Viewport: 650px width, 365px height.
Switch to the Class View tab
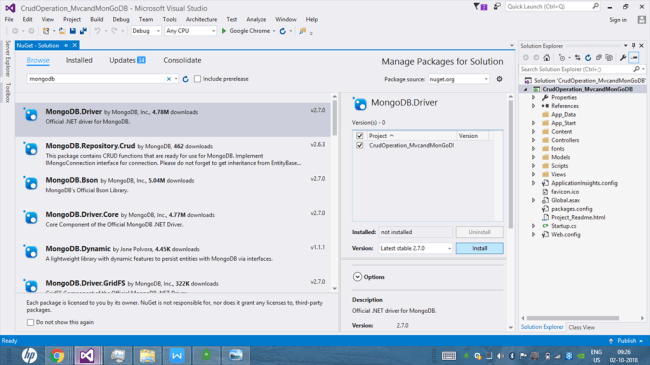582,327
